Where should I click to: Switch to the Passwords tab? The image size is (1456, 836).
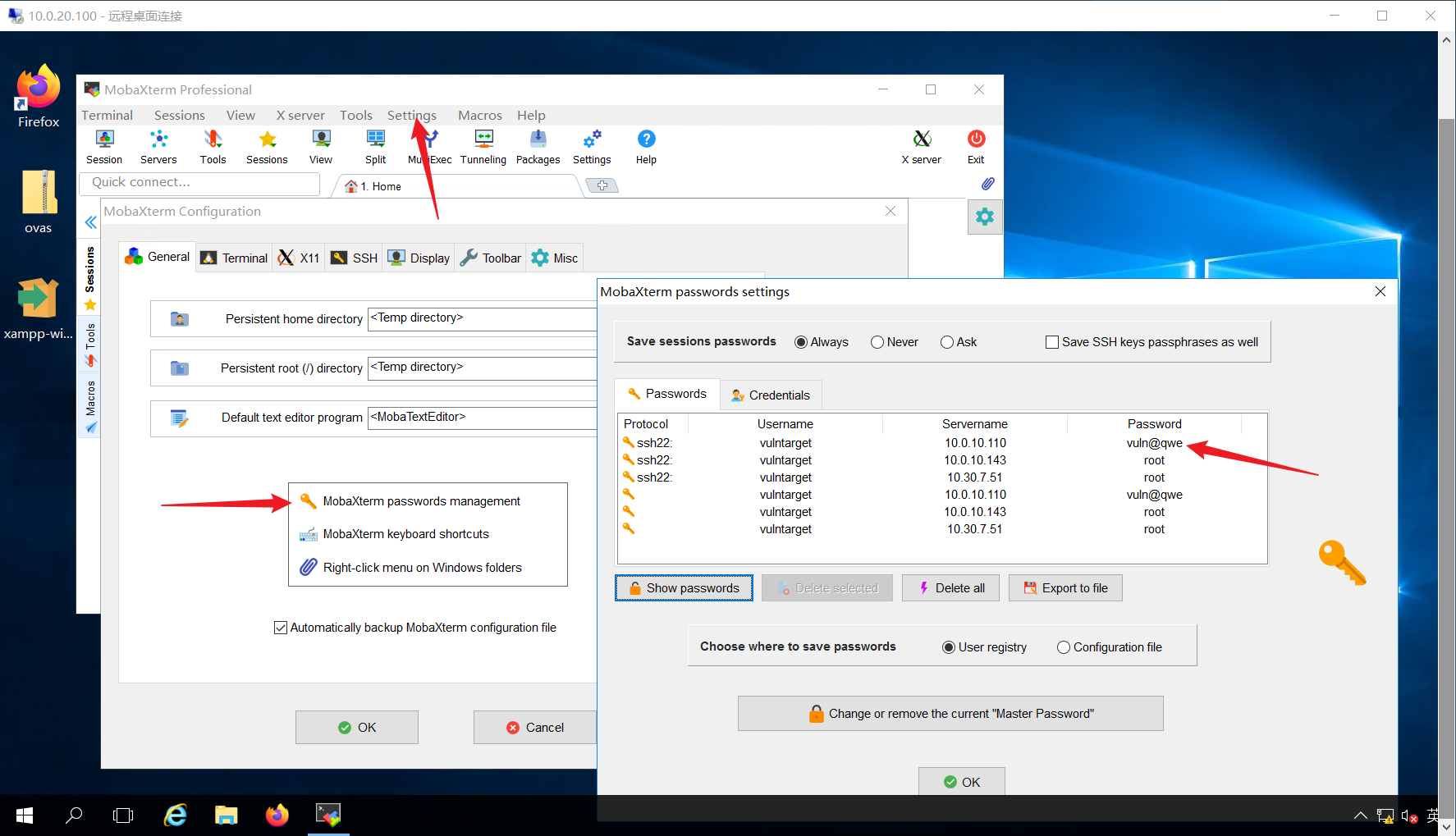(x=667, y=394)
